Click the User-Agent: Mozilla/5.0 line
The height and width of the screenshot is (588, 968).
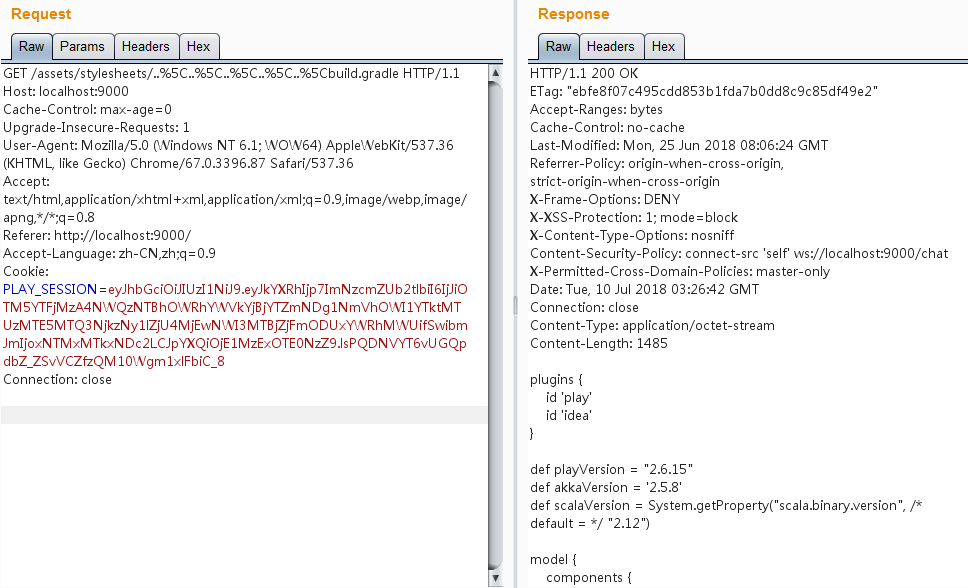tap(228, 145)
